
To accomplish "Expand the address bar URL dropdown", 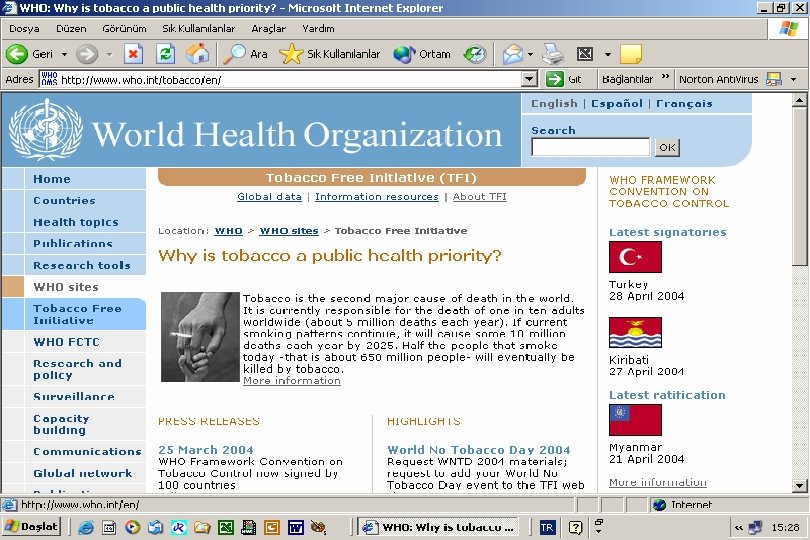I will click(x=529, y=79).
